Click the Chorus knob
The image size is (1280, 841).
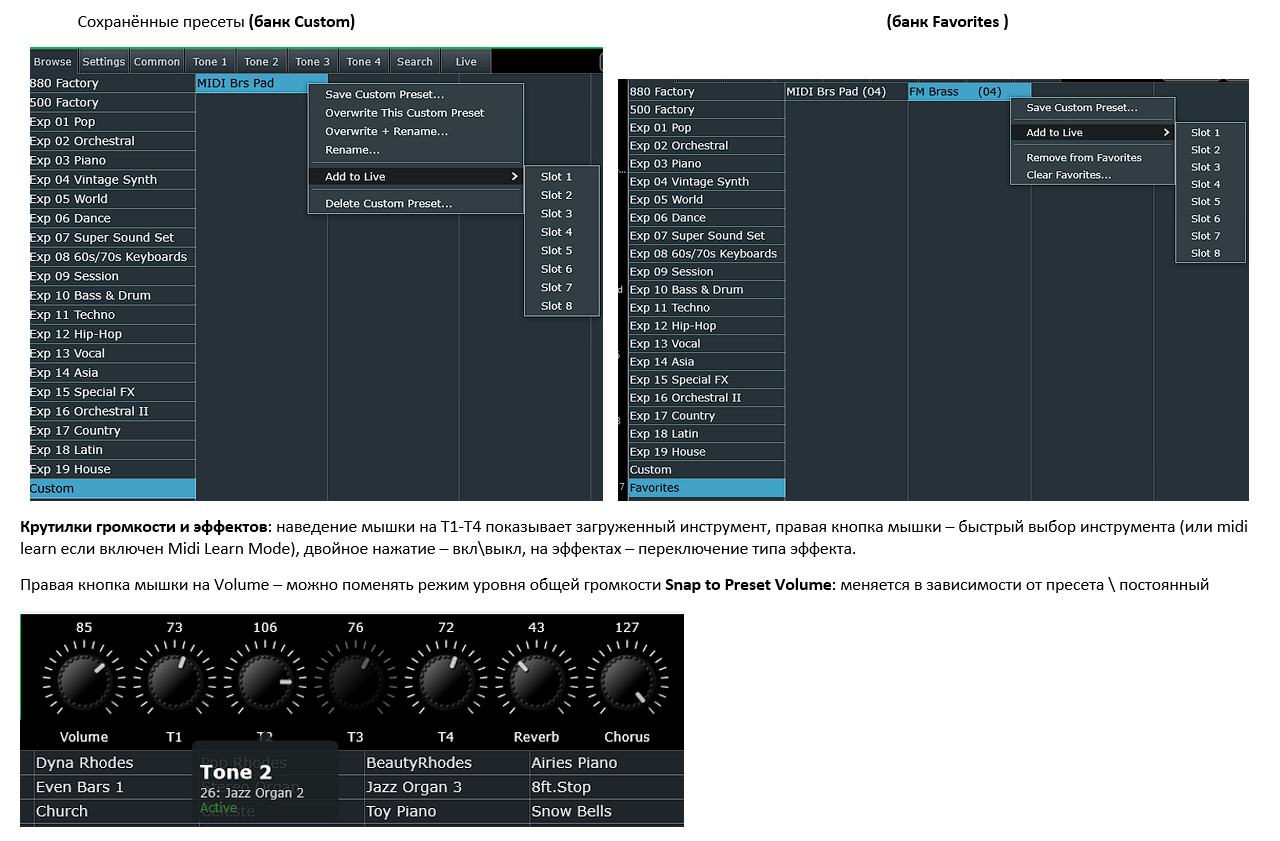(x=627, y=683)
